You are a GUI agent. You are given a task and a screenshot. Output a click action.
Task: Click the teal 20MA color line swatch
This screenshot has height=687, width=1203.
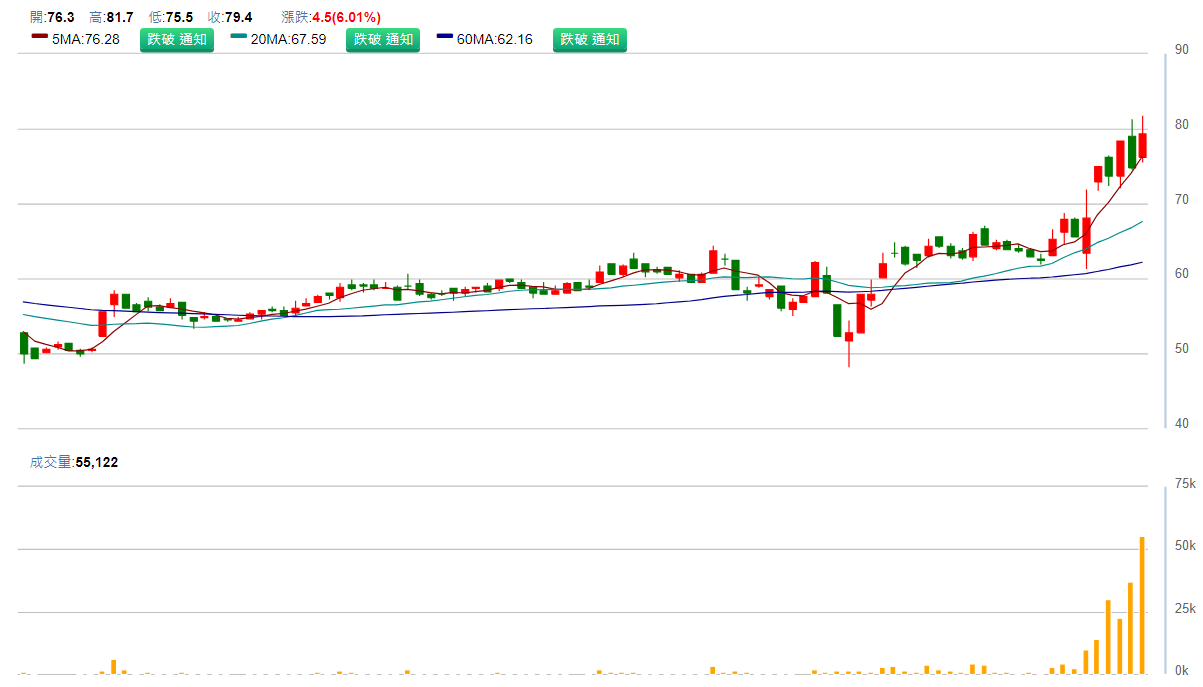(x=239, y=37)
